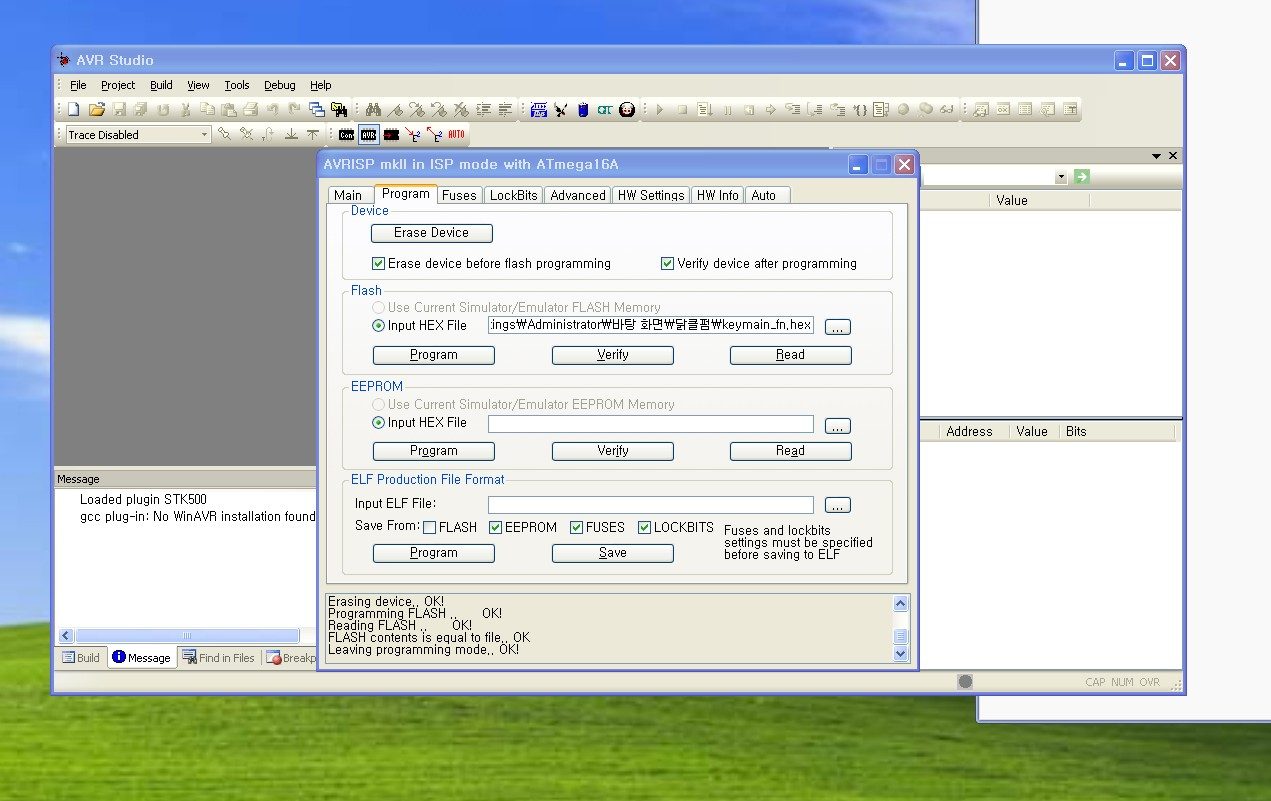Viewport: 1271px width, 801px height.
Task: Click the Erase Device button
Action: coord(432,233)
